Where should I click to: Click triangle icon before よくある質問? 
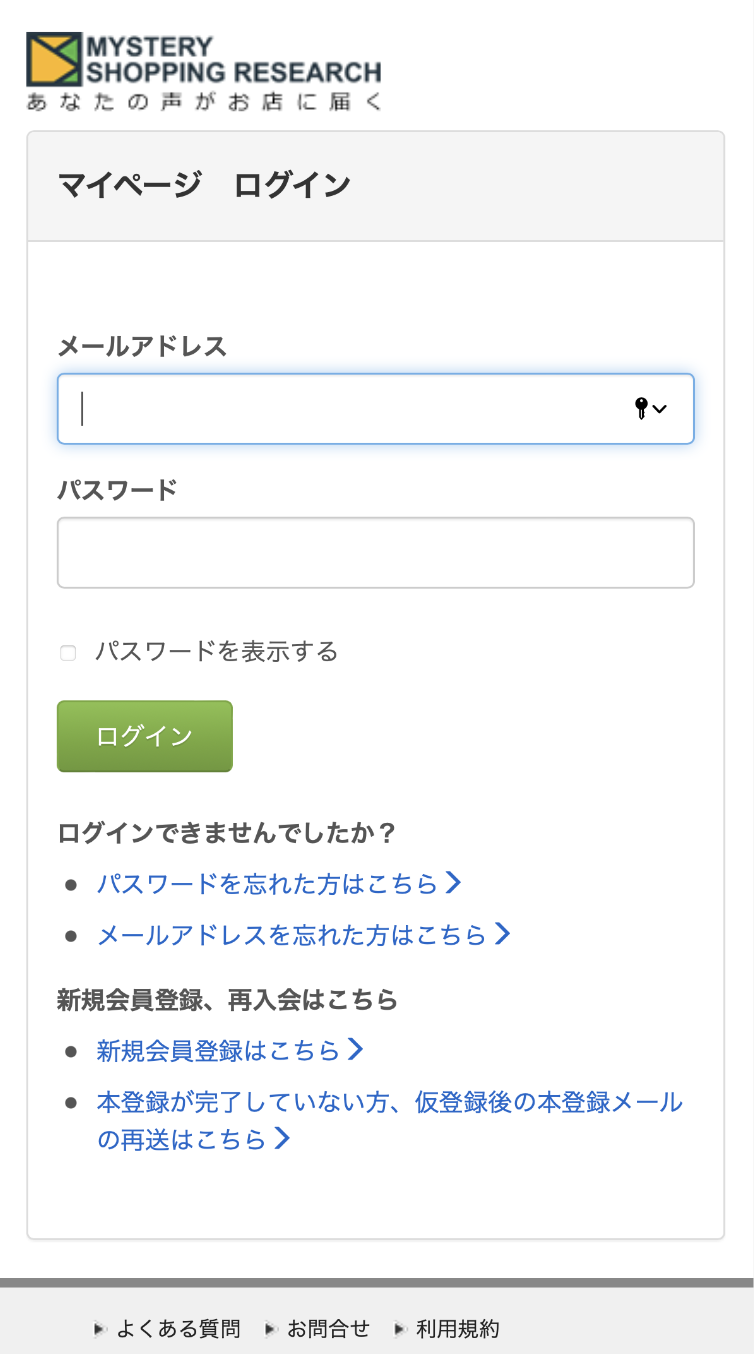point(98,1329)
